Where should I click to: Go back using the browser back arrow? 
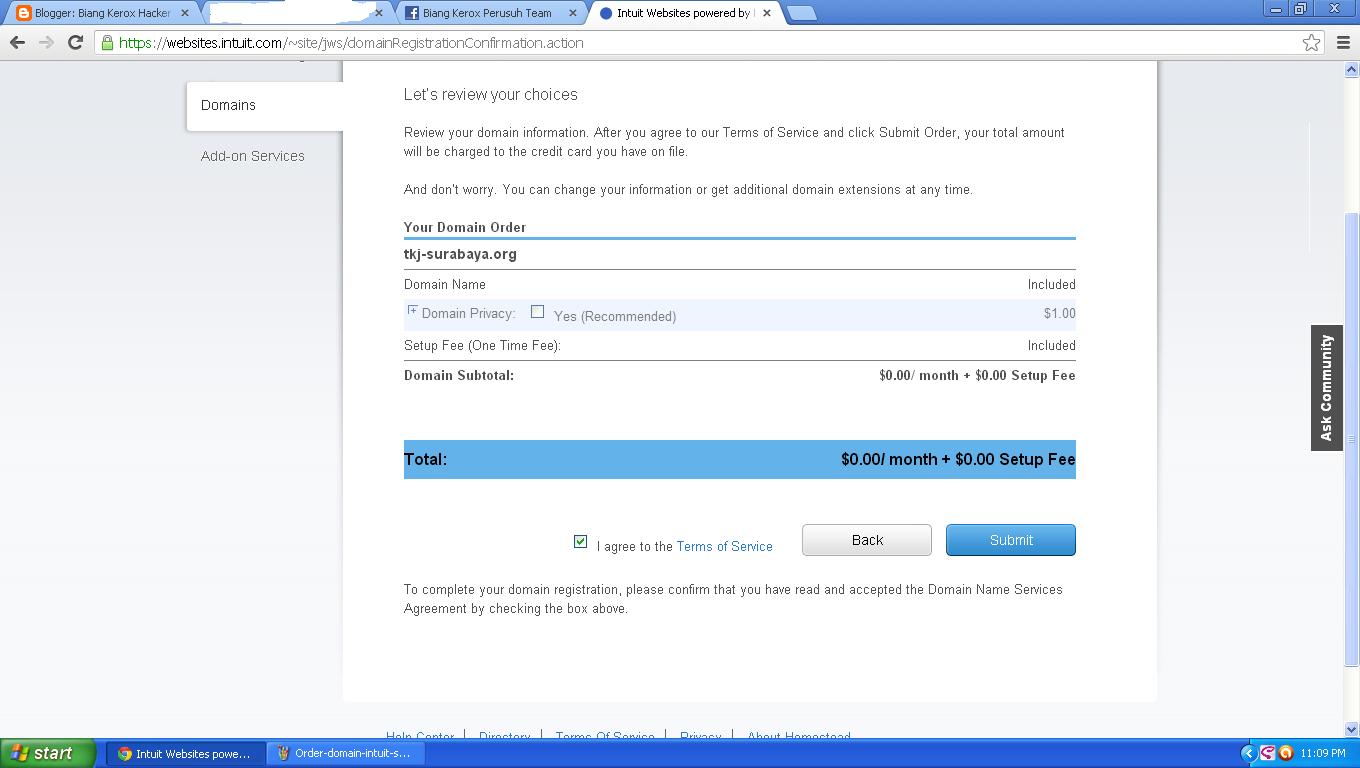tap(17, 42)
